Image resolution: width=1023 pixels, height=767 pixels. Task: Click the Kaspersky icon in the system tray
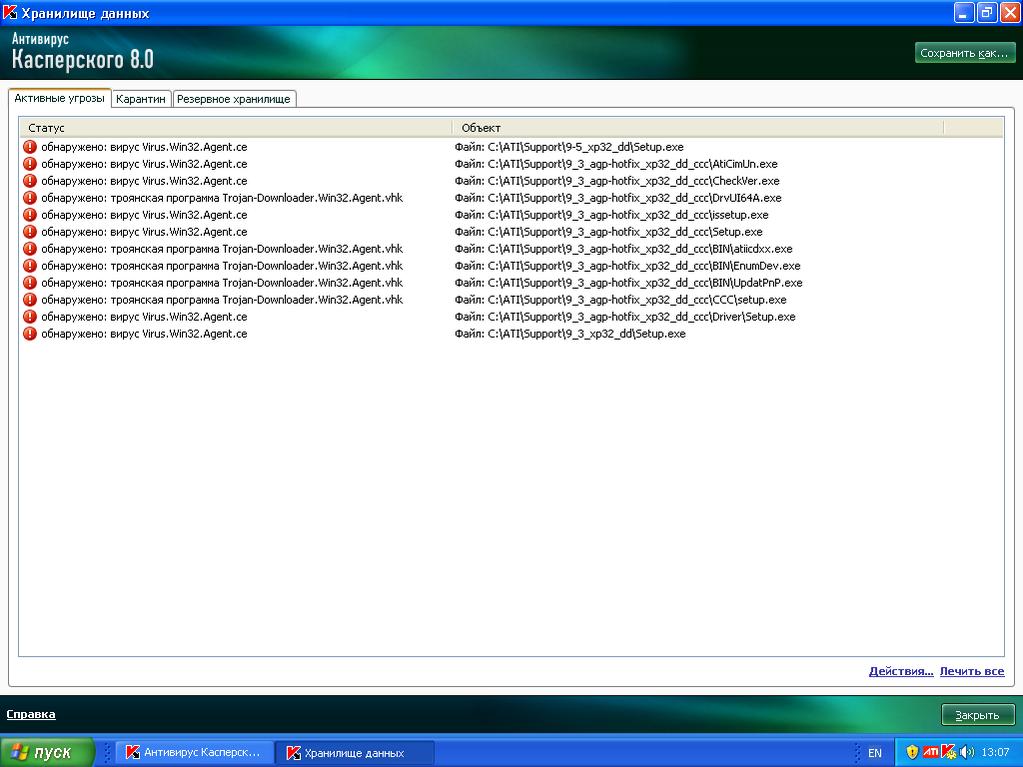pyautogui.click(x=949, y=752)
